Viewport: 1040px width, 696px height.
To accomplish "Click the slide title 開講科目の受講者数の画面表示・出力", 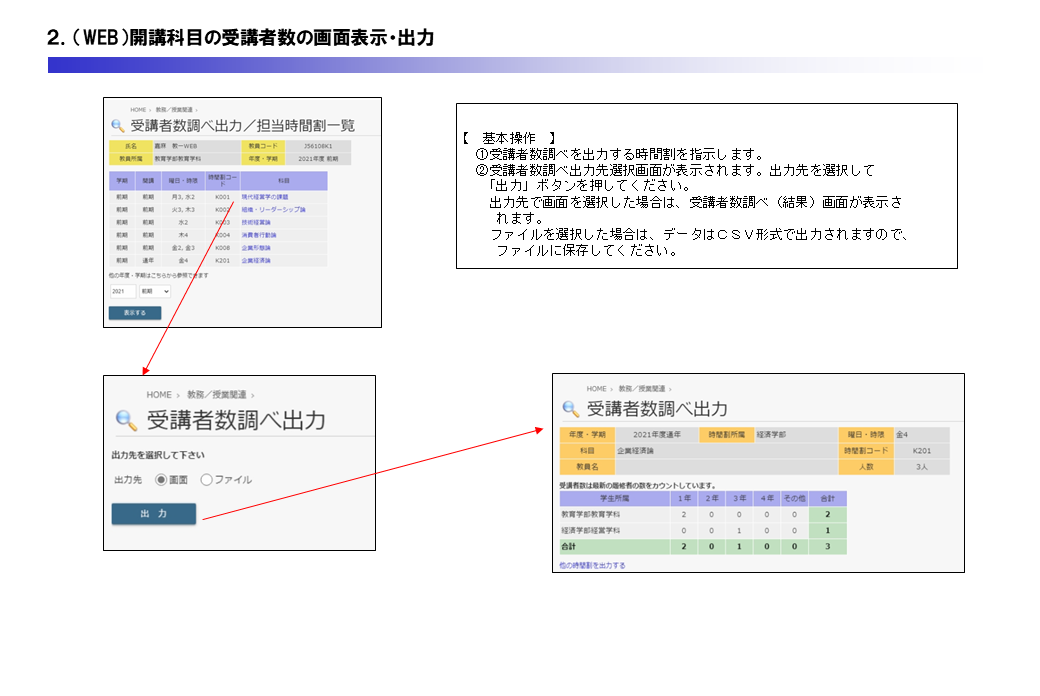I will (281, 37).
